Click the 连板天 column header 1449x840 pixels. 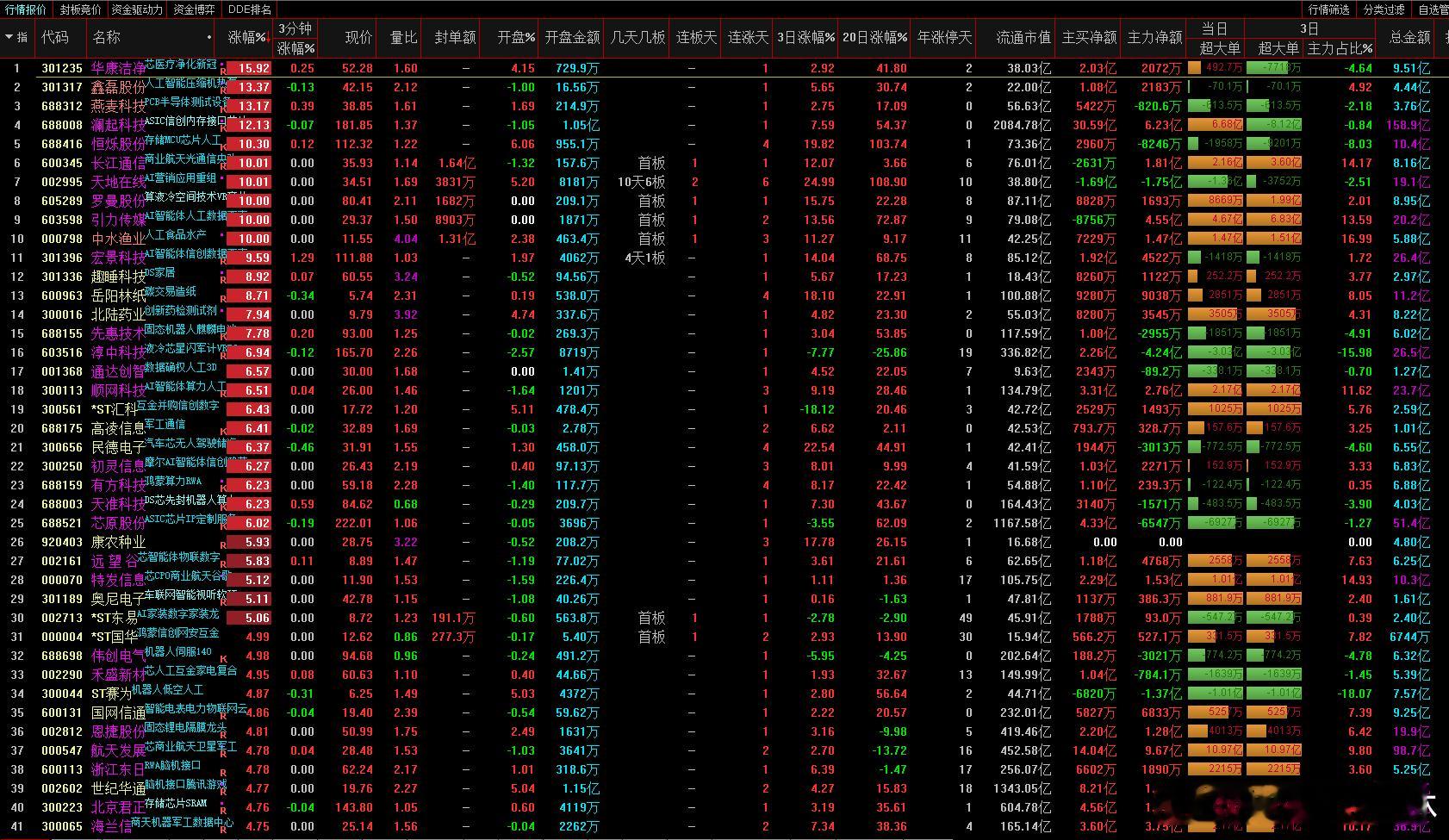coord(696,37)
